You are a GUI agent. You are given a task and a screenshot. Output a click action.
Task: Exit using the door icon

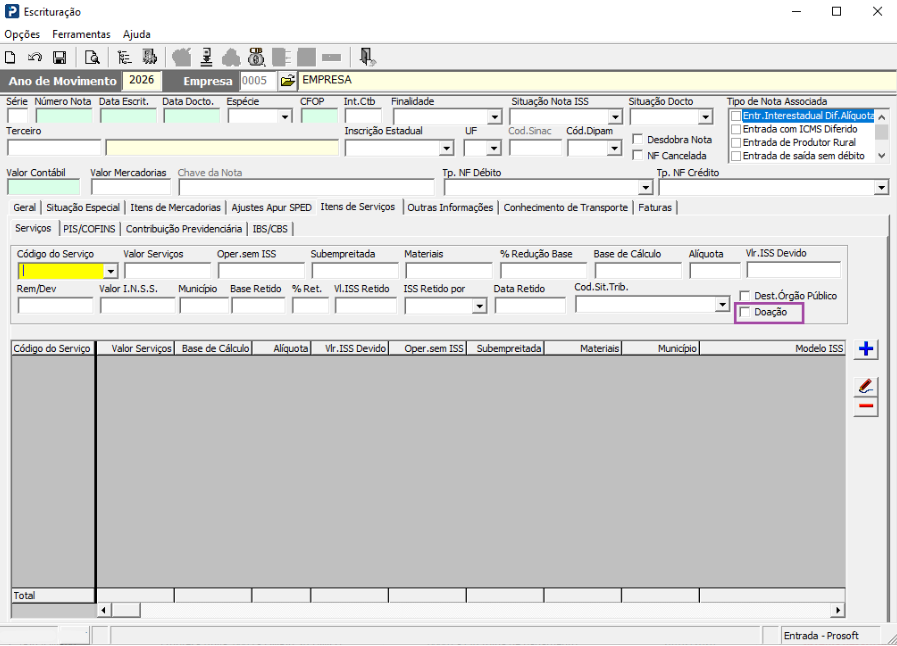tap(367, 57)
